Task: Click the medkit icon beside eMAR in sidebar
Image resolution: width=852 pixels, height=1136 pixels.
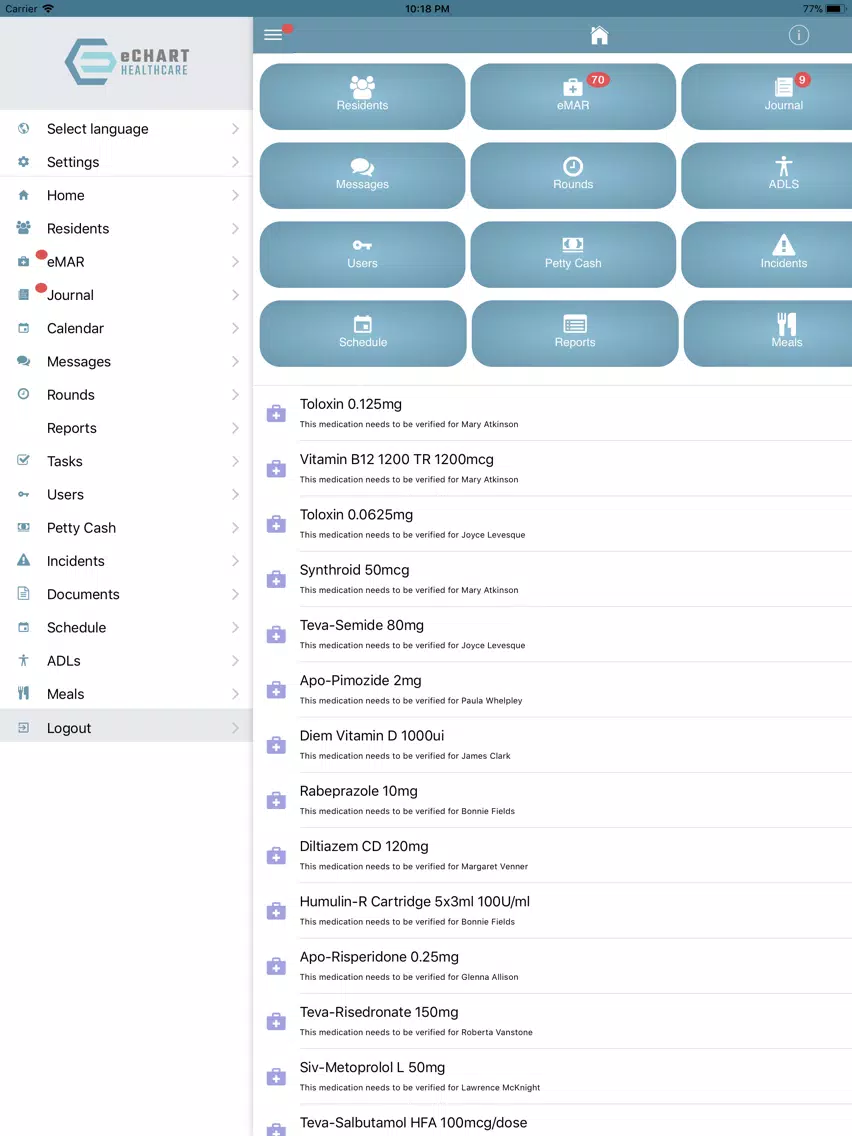Action: [x=23, y=262]
